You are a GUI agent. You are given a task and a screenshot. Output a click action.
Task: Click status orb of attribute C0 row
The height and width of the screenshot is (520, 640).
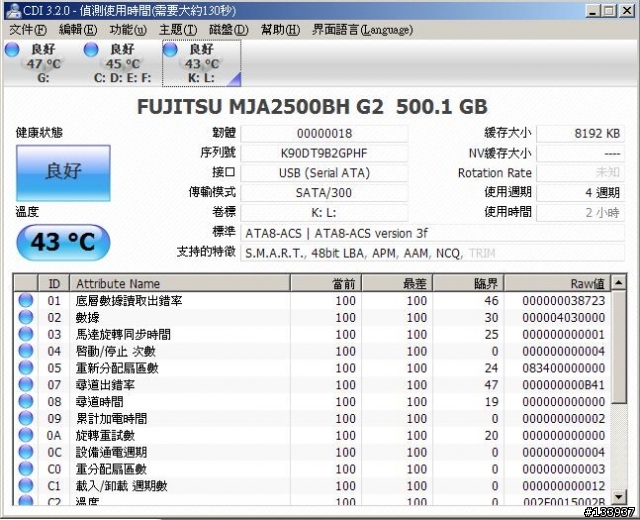(26, 469)
